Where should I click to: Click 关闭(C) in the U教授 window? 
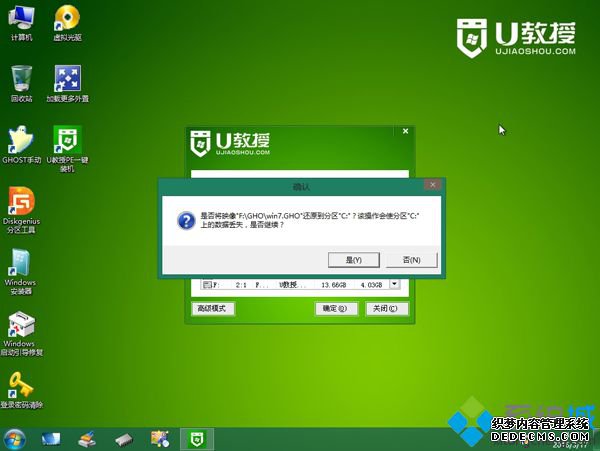(386, 308)
